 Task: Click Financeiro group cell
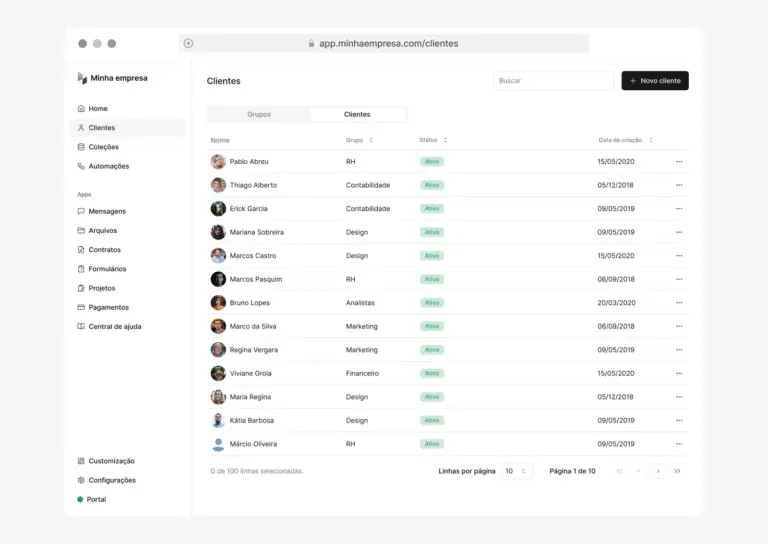point(362,373)
